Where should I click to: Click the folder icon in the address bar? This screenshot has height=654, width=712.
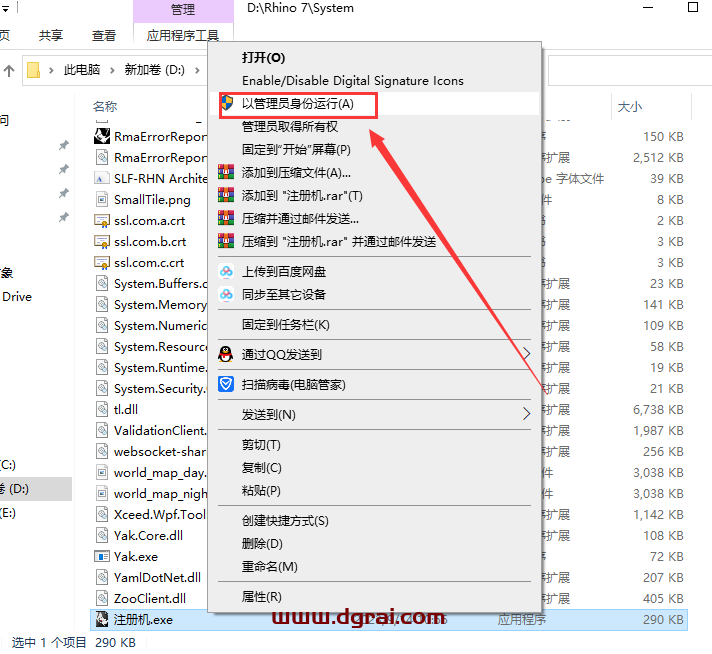[x=34, y=70]
